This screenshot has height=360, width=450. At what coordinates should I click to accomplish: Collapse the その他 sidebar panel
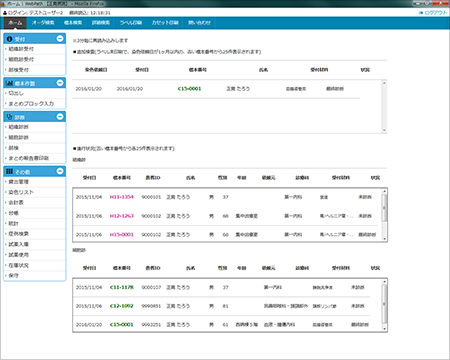[x=60, y=171]
